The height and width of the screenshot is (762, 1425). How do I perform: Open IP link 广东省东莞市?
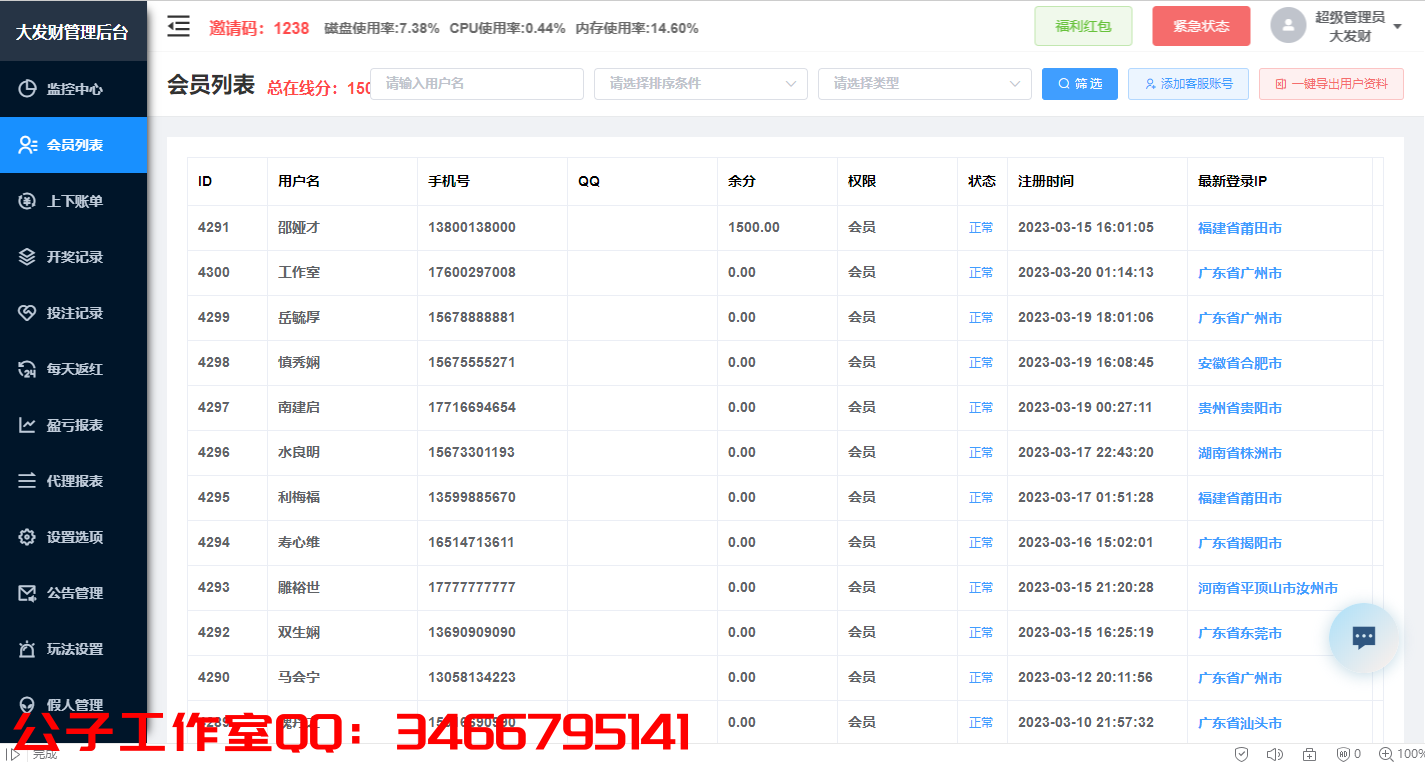[1240, 633]
